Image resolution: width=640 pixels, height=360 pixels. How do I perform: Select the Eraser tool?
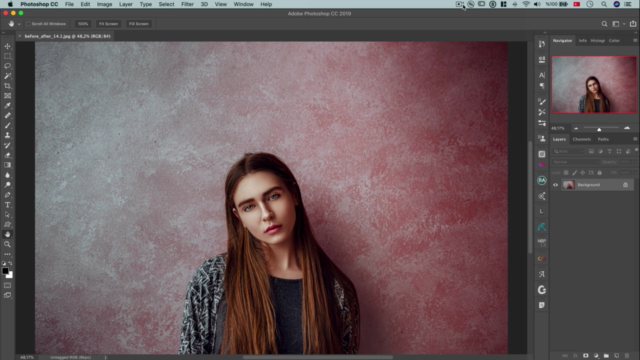pos(7,155)
